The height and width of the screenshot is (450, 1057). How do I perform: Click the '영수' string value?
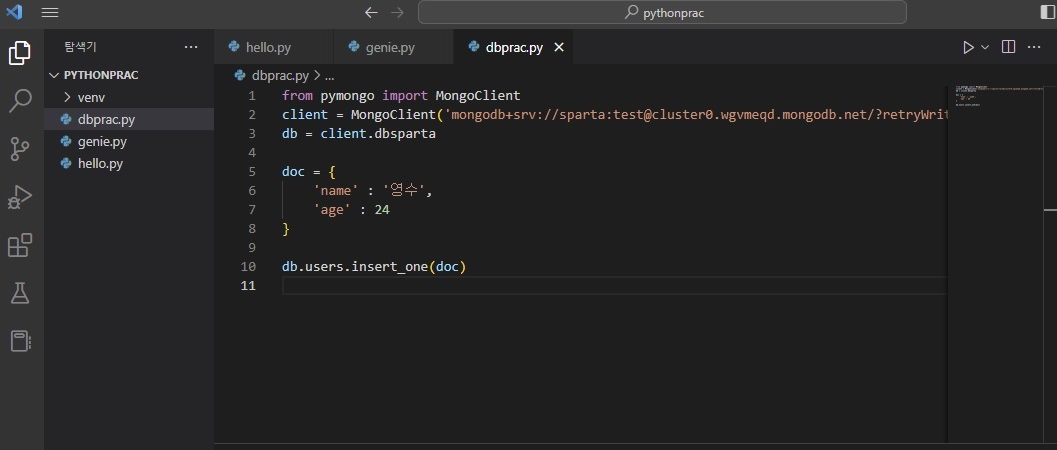(402, 191)
